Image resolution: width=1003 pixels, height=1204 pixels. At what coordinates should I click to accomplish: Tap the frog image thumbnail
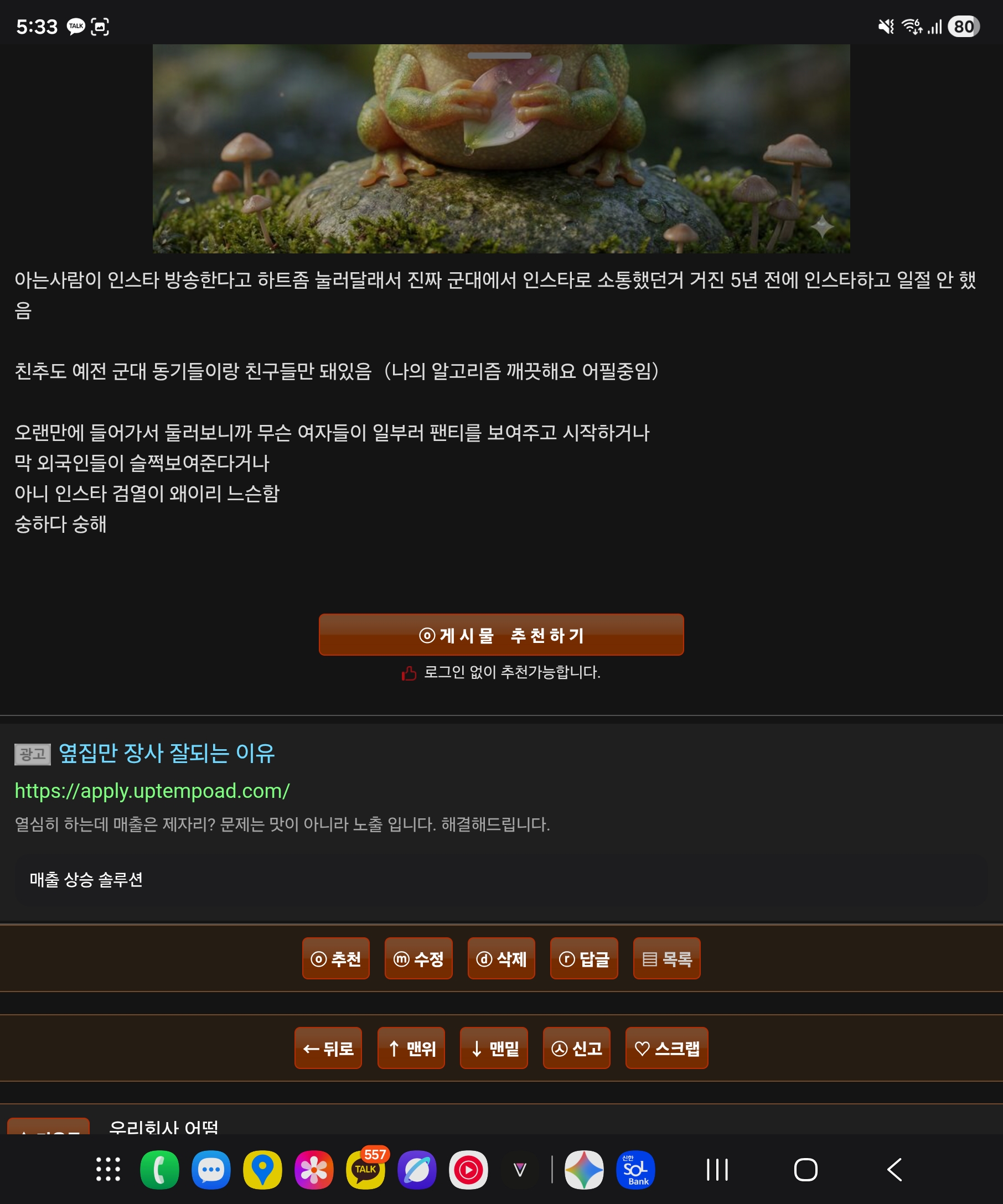[501, 149]
